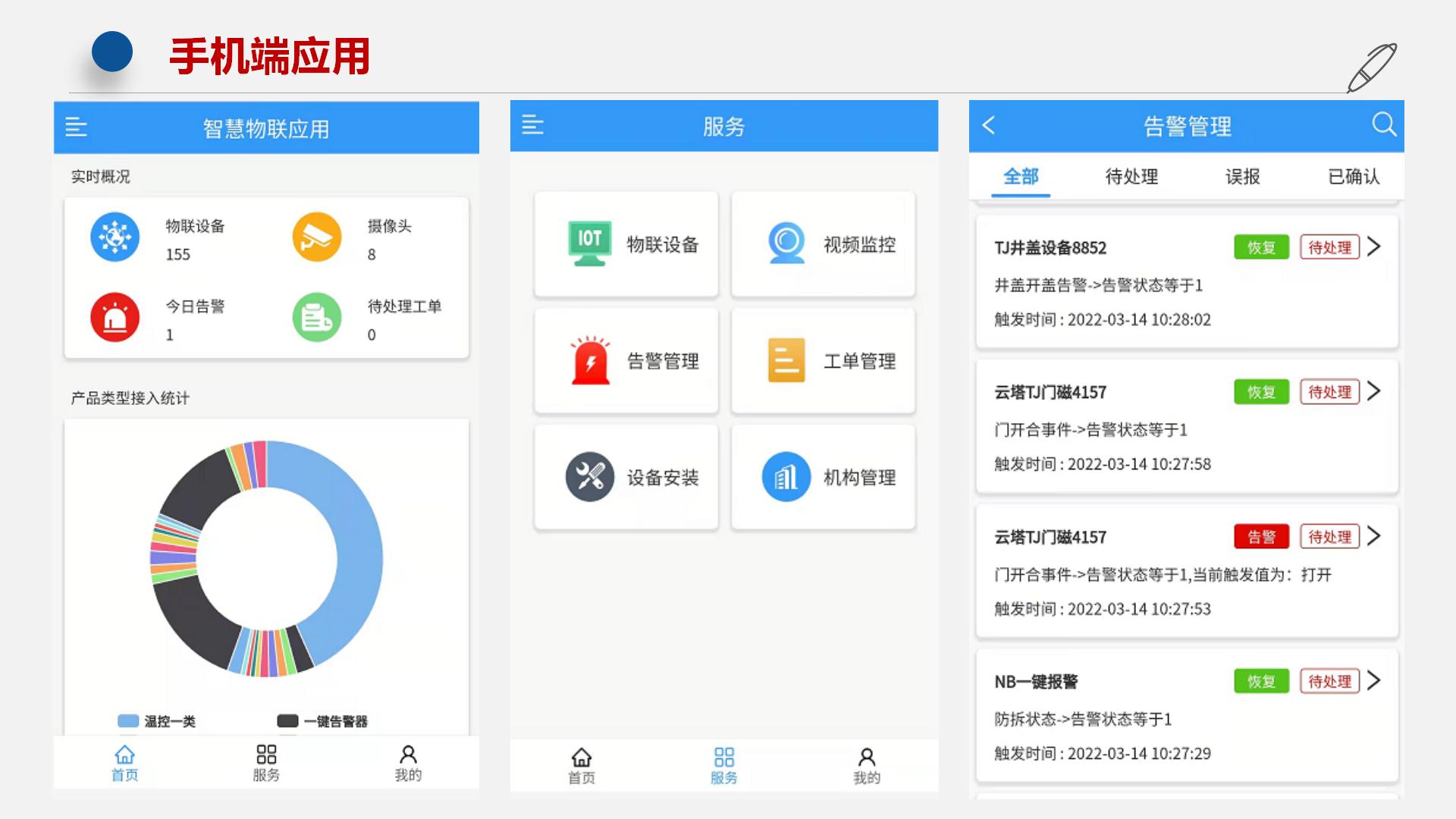Open the 告警管理 alarm management icon
1456x819 pixels.
click(625, 362)
